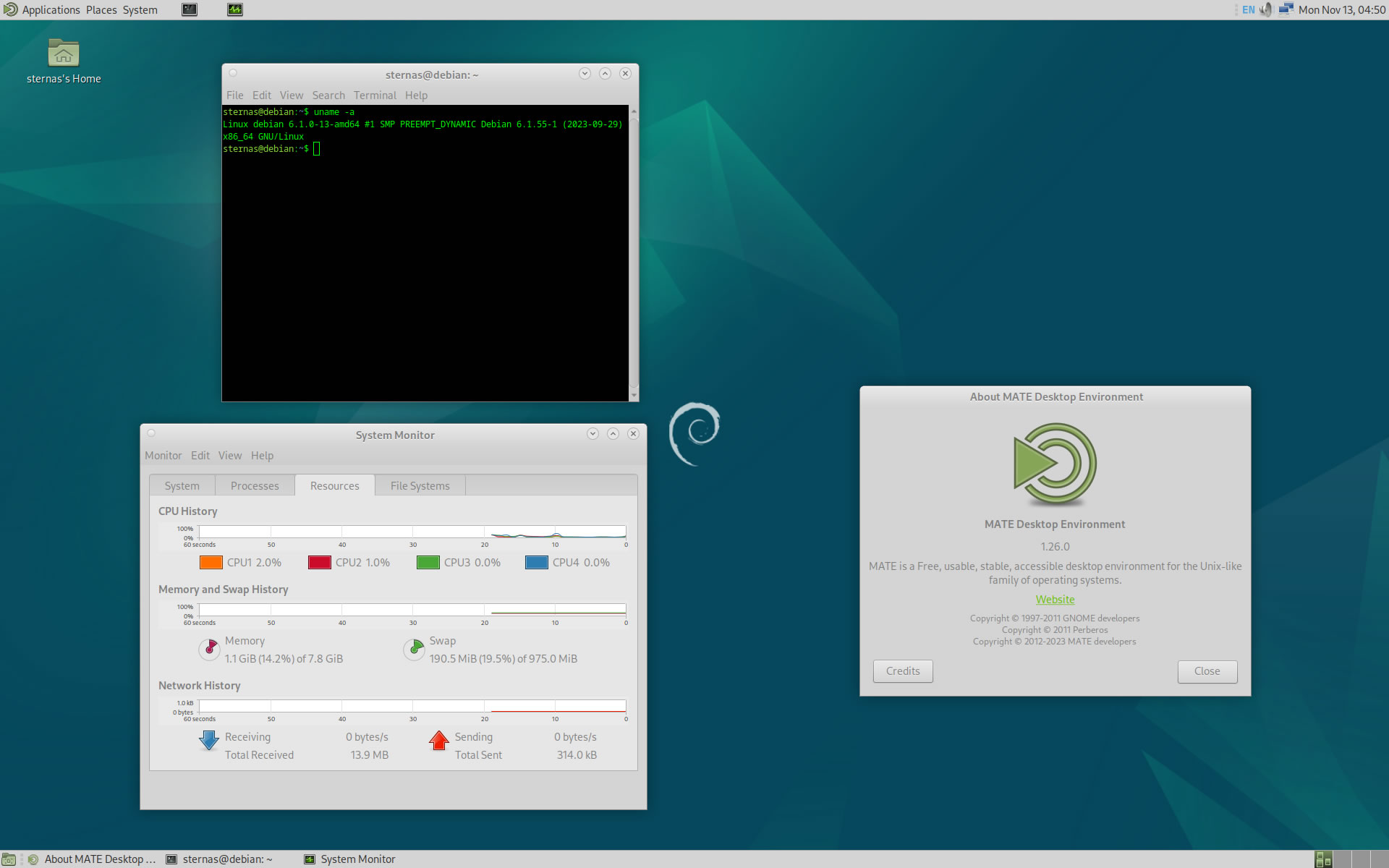This screenshot has width=1389, height=868.
Task: Open System Monitor's View menu
Action: [230, 456]
